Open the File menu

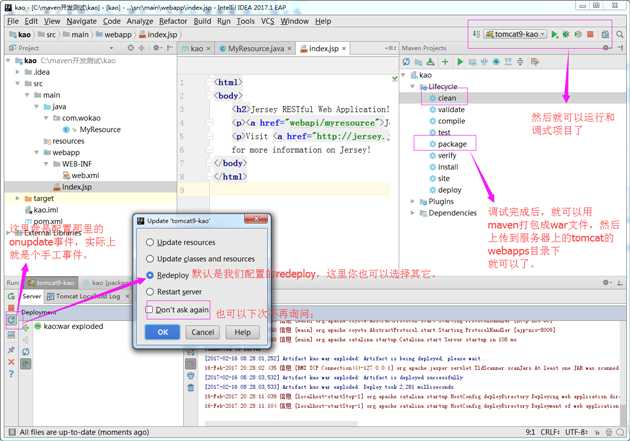[13, 21]
